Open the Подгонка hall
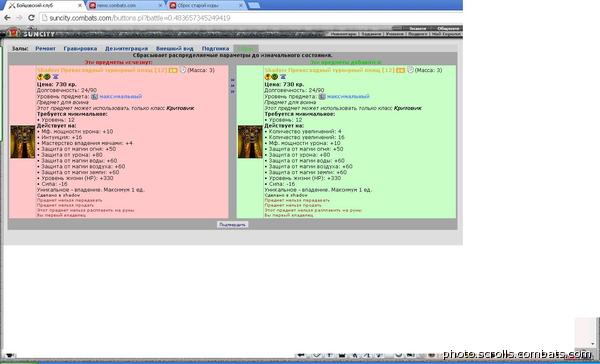600x364 pixels. pos(215,49)
